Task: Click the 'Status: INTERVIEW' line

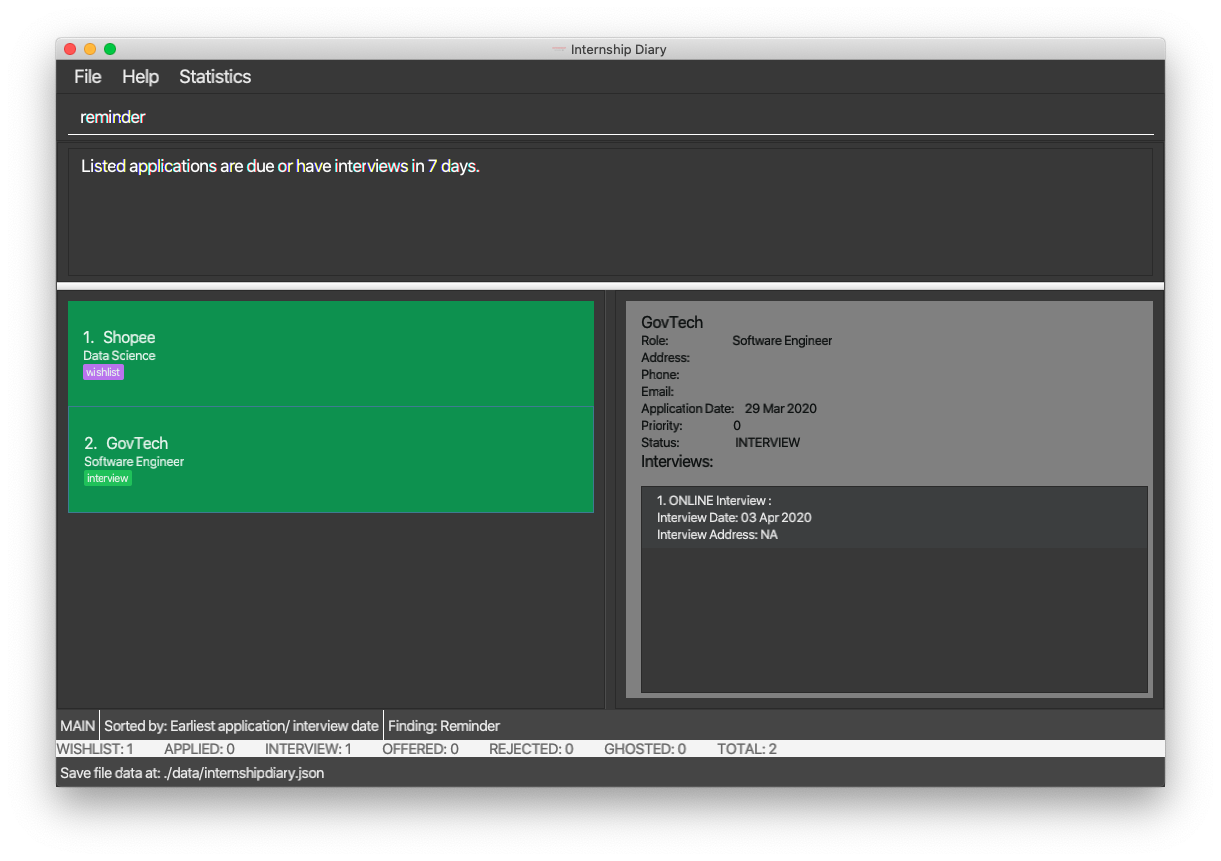Action: click(x=721, y=442)
